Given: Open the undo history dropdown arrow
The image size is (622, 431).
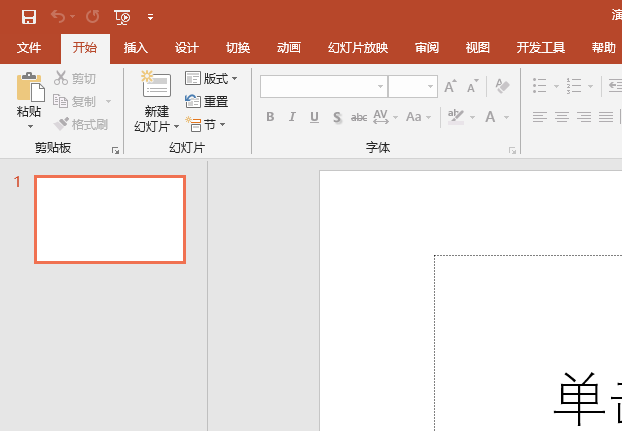Looking at the screenshot, I should point(73,17).
